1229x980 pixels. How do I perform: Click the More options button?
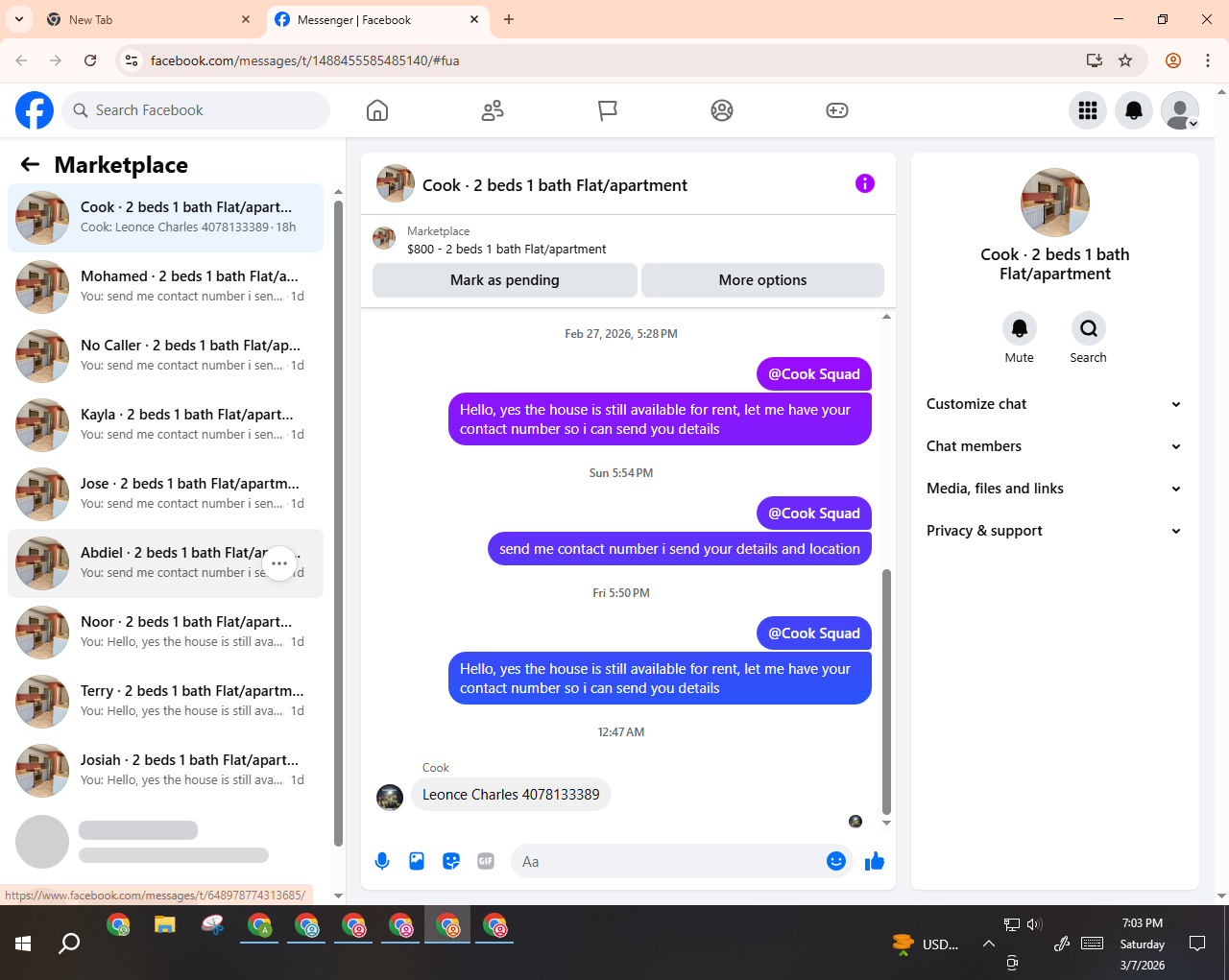[762, 280]
